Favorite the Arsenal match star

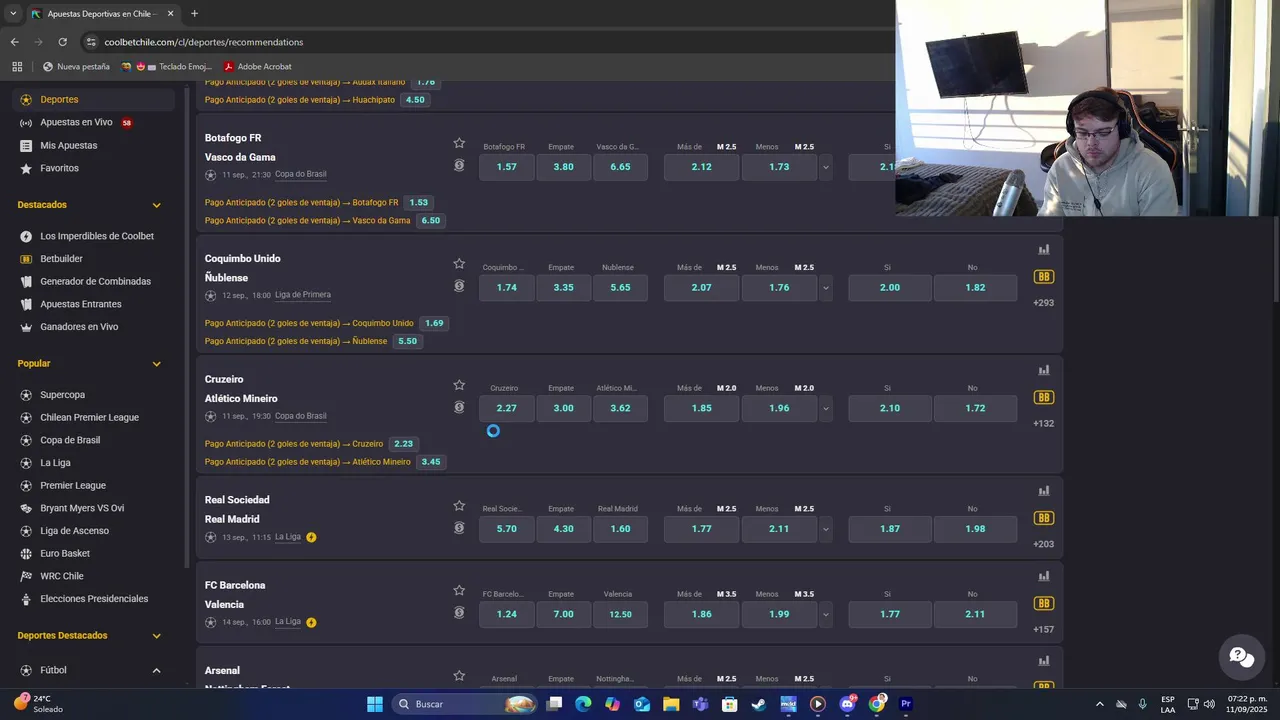459,676
